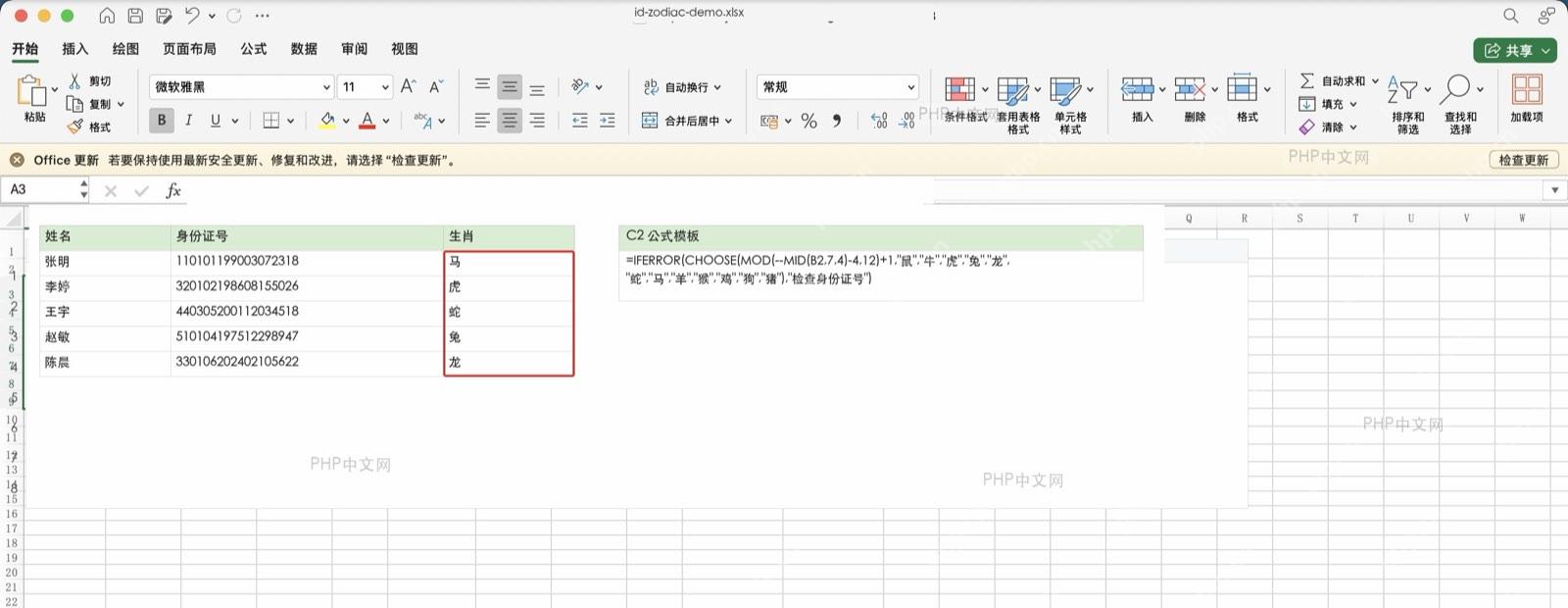
Task: Switch to the 视图 tab
Action: pyautogui.click(x=405, y=48)
